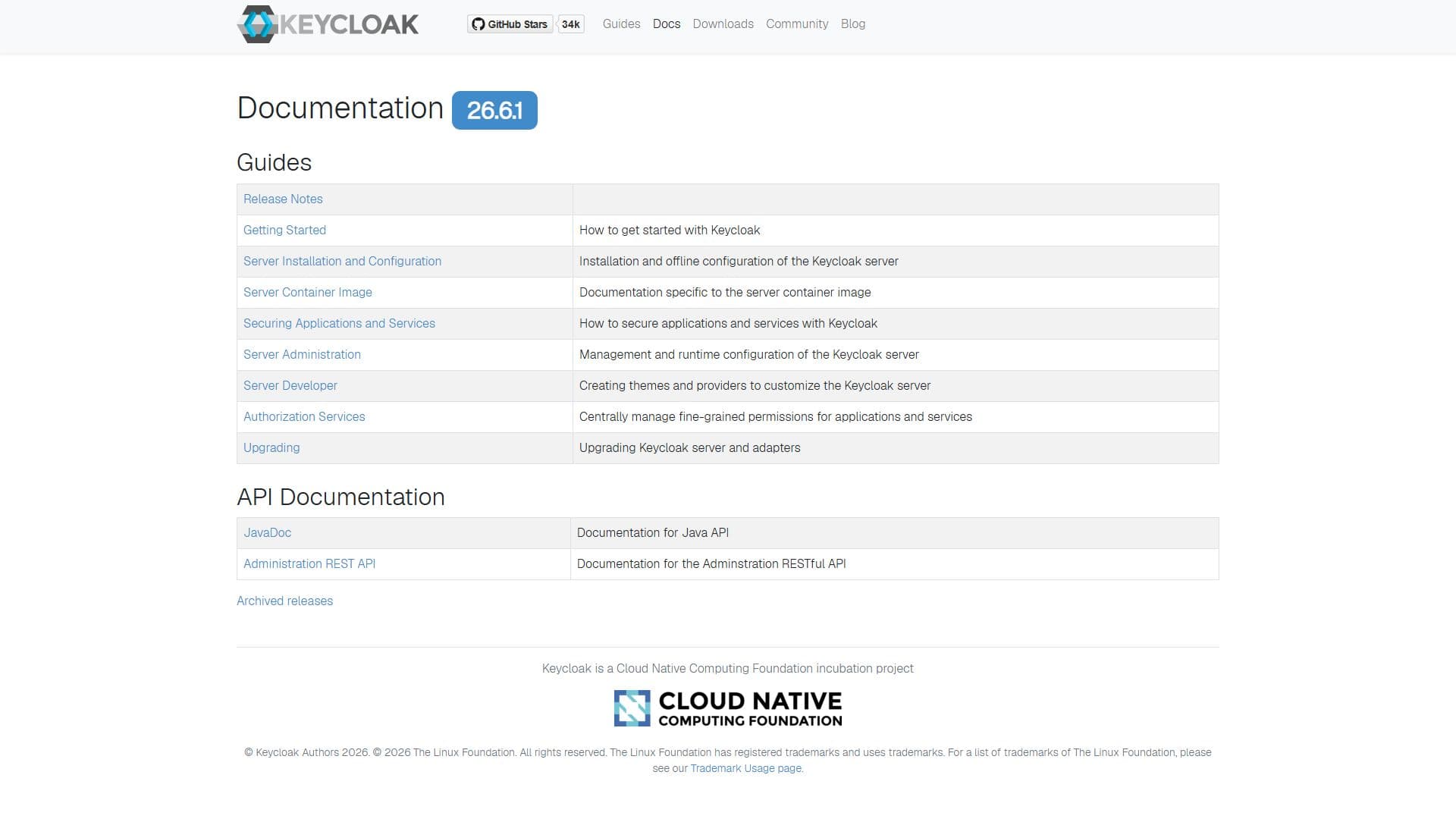The height and width of the screenshot is (819, 1456).
Task: Click 'Centrally manage fine-grained permissions' description text
Action: tap(776, 416)
